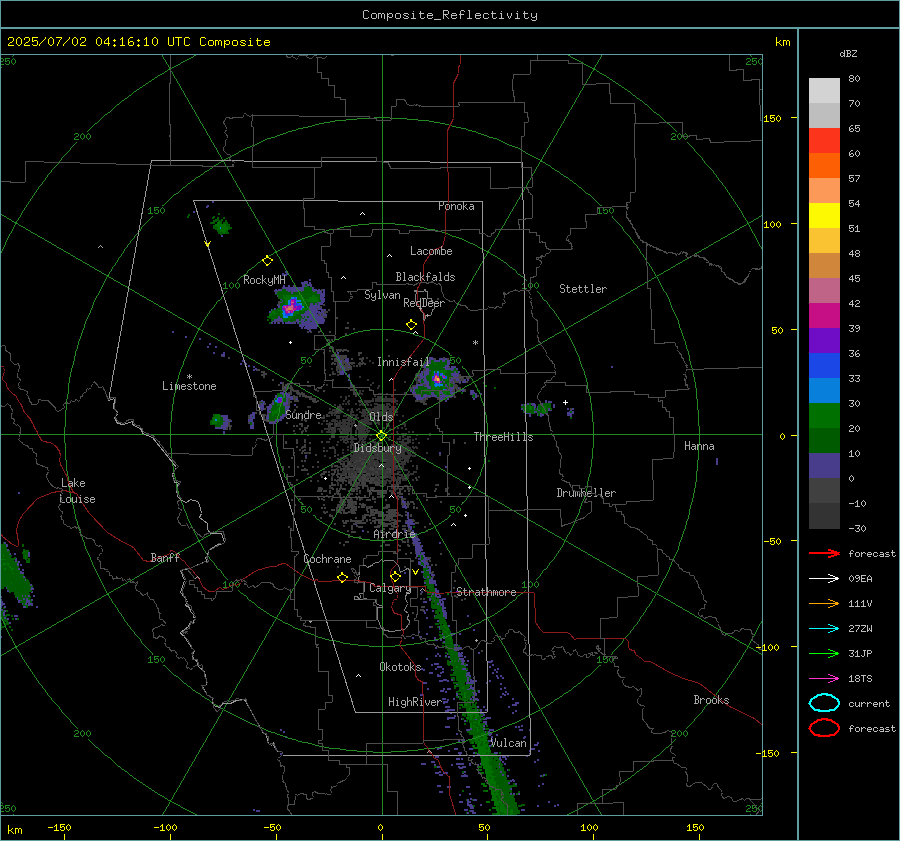Click the storm cell core southeast of RockyMH
This screenshot has width=900, height=841.
[291, 307]
